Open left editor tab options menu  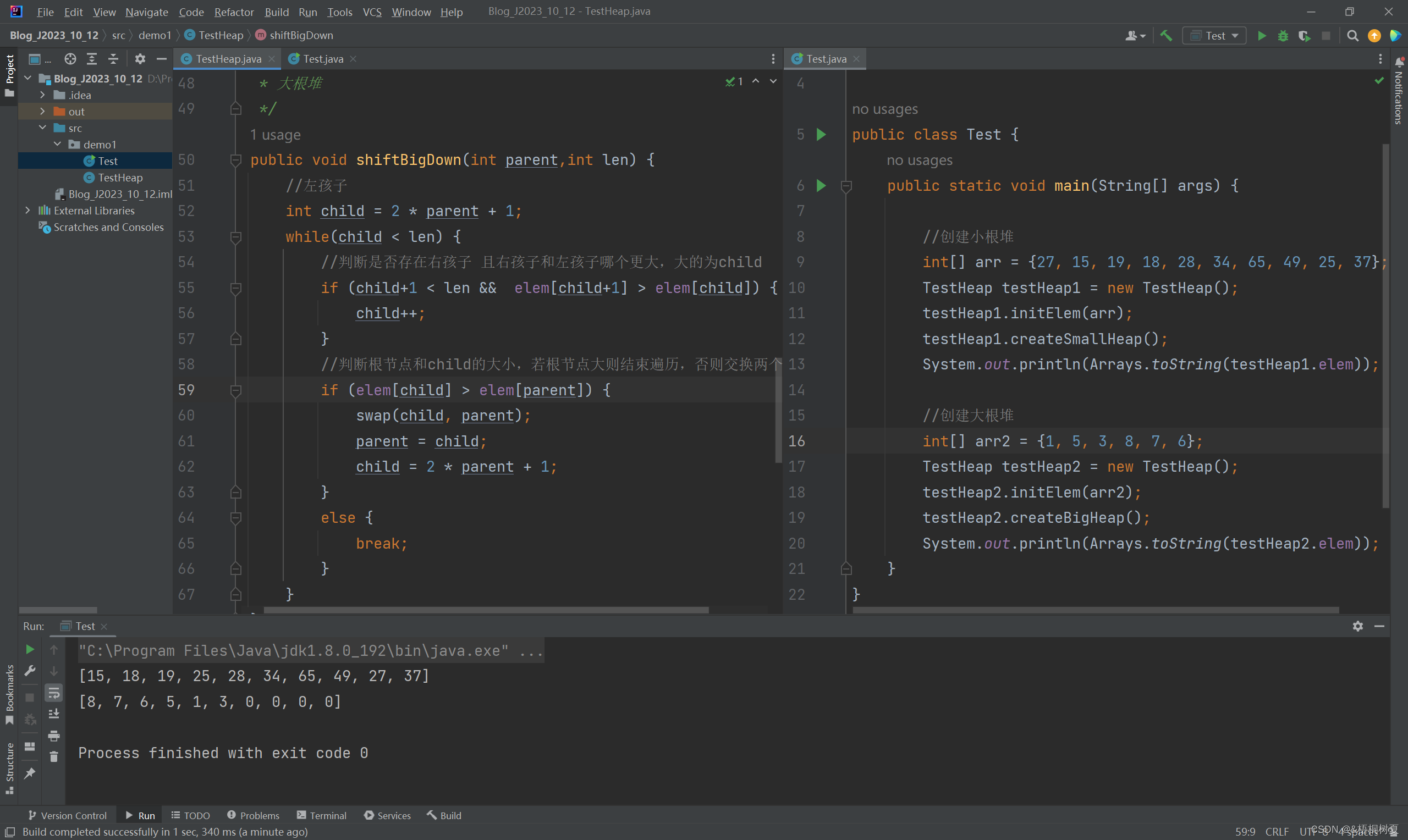coord(773,59)
